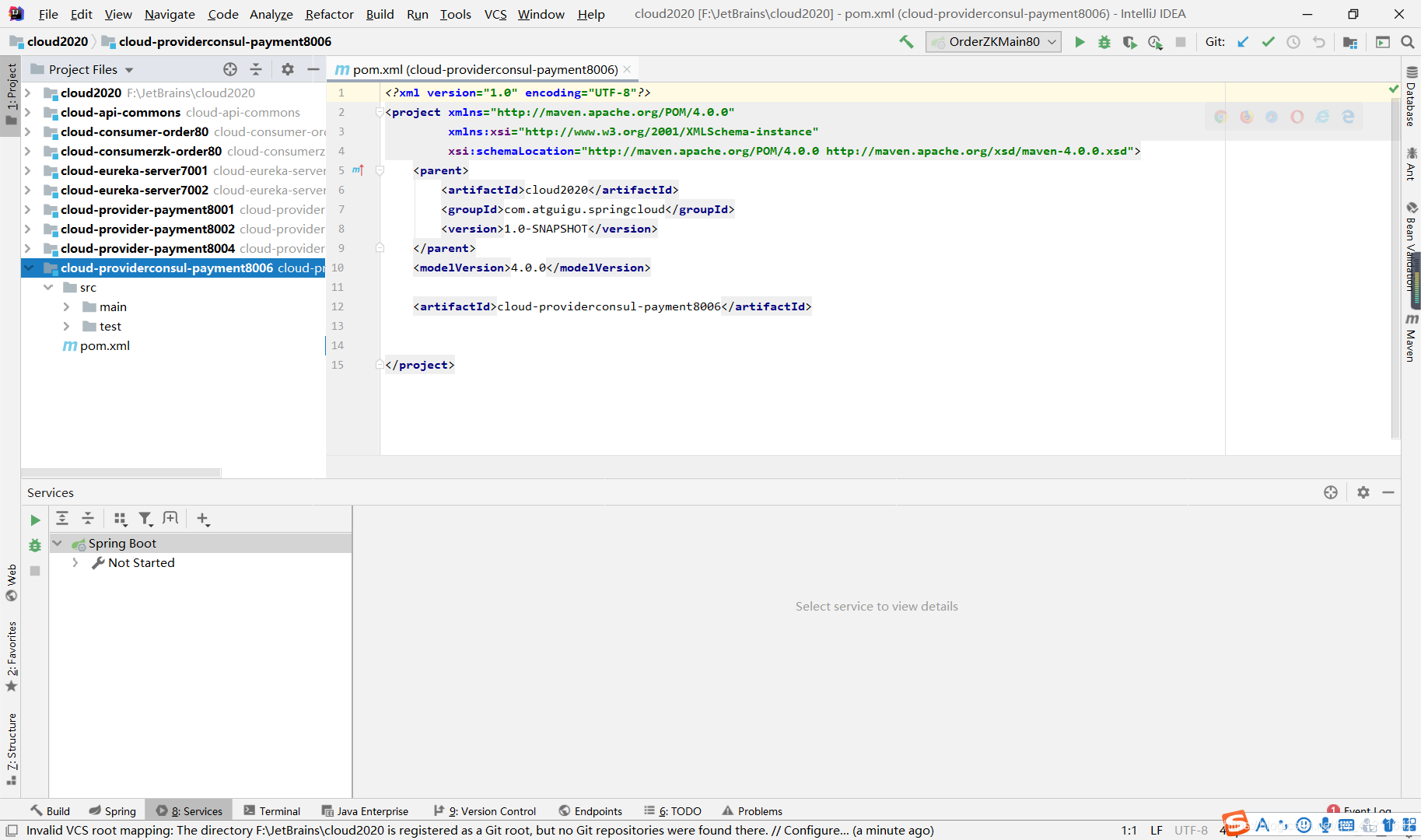Collapse the src folder
1421x840 pixels.
48,287
